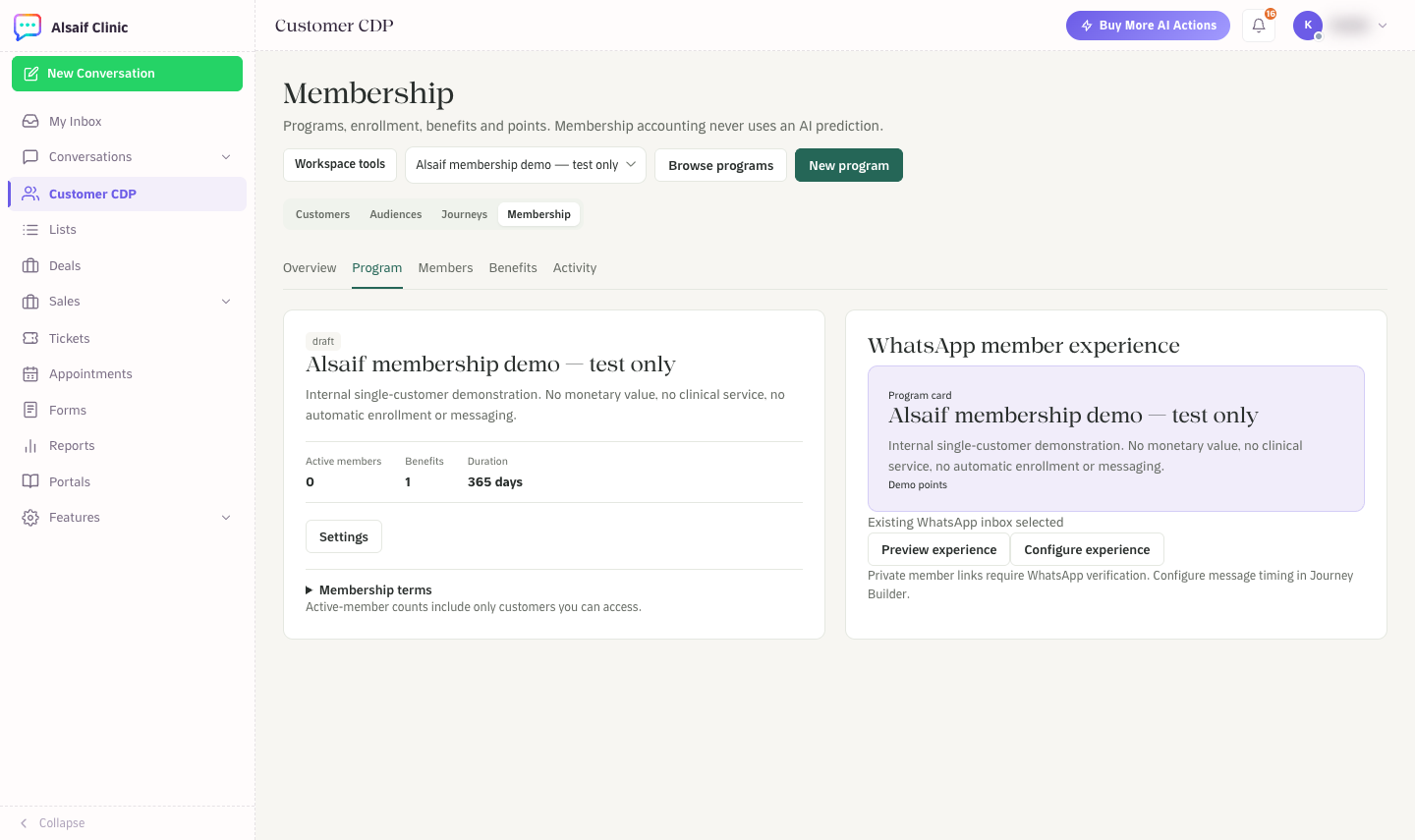Start a New Conversation

127,74
